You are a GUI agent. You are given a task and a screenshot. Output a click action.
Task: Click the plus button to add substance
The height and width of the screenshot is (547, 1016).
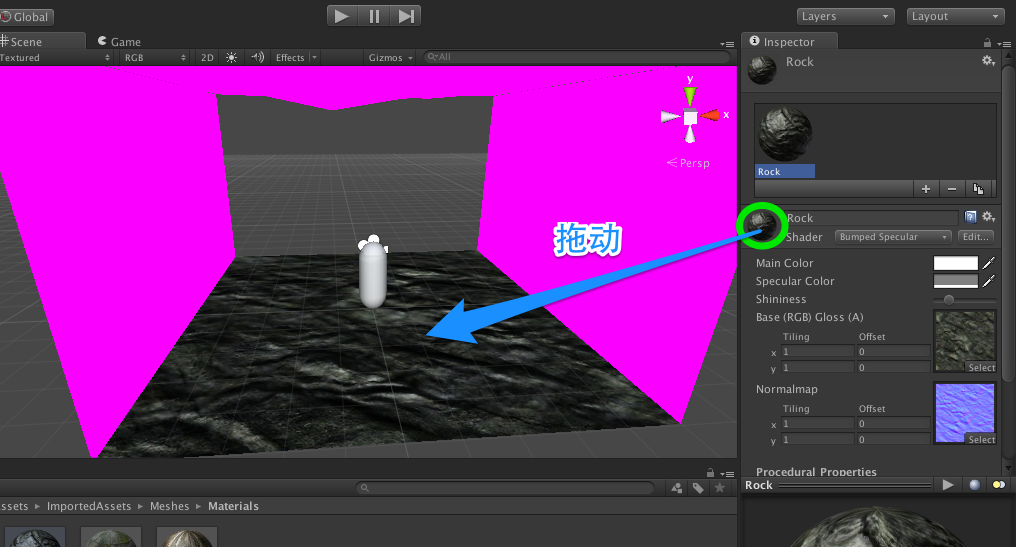(926, 189)
